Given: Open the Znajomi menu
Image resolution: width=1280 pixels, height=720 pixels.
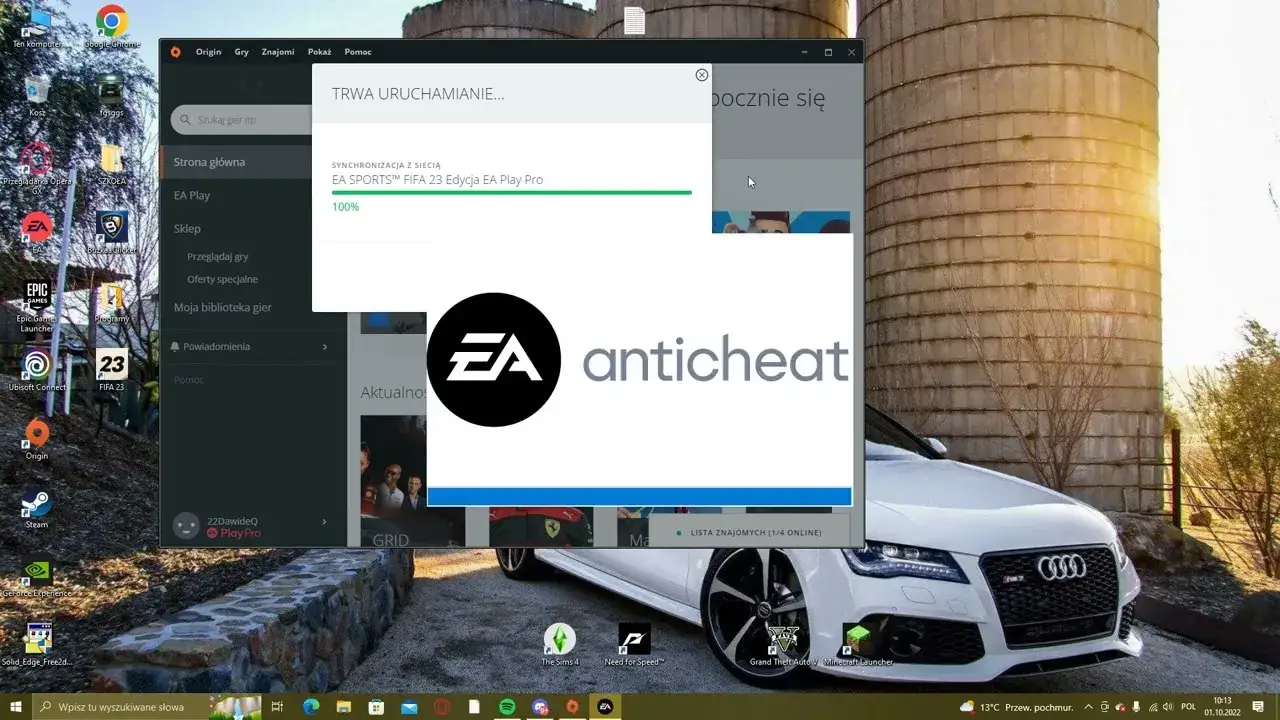Looking at the screenshot, I should tap(278, 52).
